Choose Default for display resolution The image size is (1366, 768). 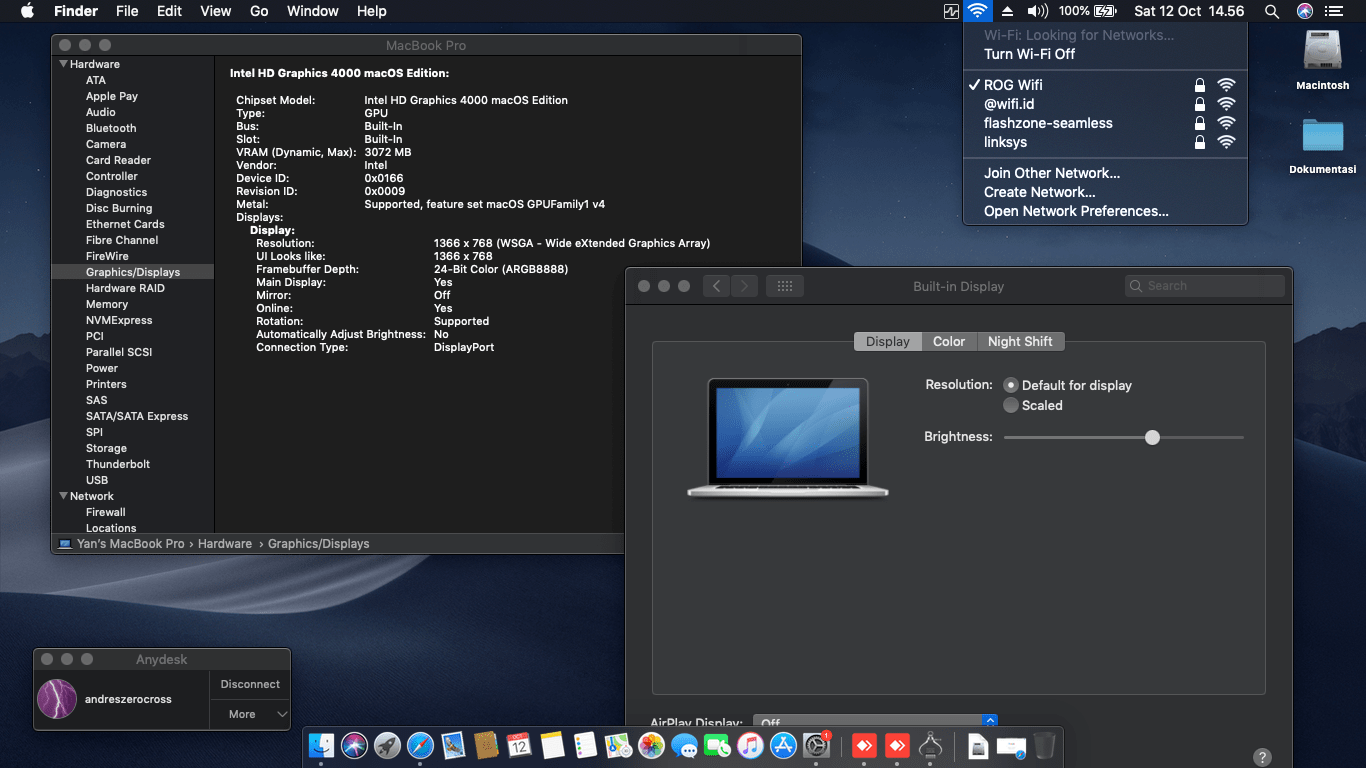point(1011,385)
